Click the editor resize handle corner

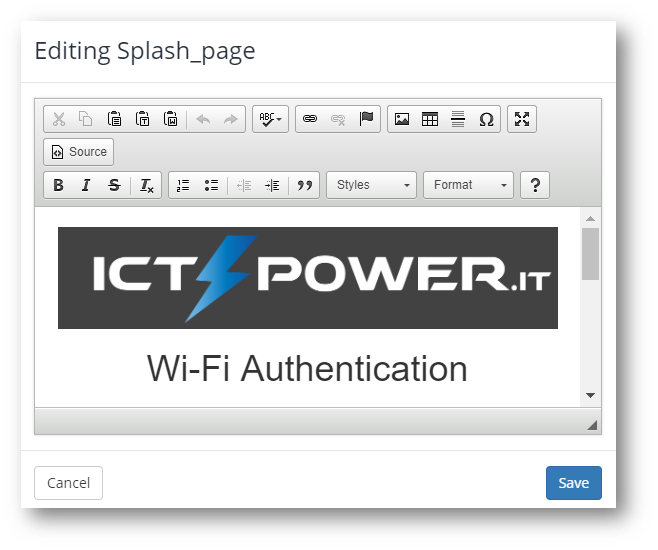pyautogui.click(x=592, y=425)
